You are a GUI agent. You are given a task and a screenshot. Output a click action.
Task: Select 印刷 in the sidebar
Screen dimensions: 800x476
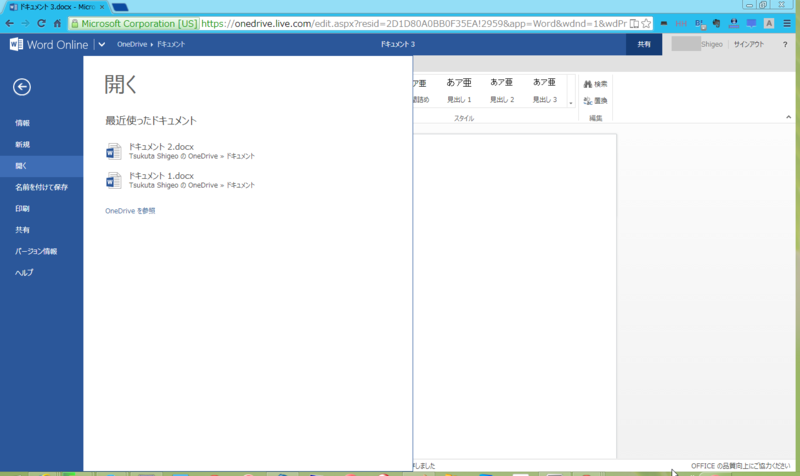pos(22,209)
